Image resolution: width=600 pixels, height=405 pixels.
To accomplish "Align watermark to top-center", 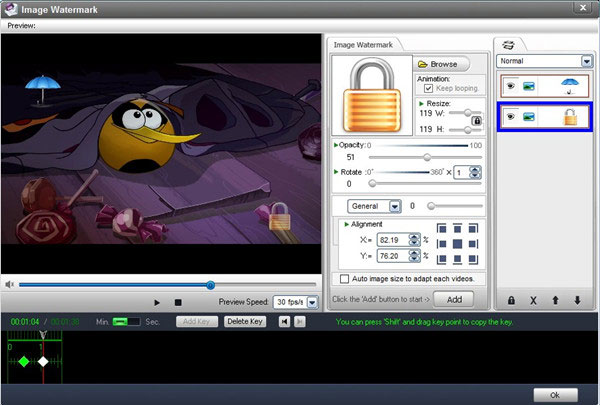I will pos(457,229).
